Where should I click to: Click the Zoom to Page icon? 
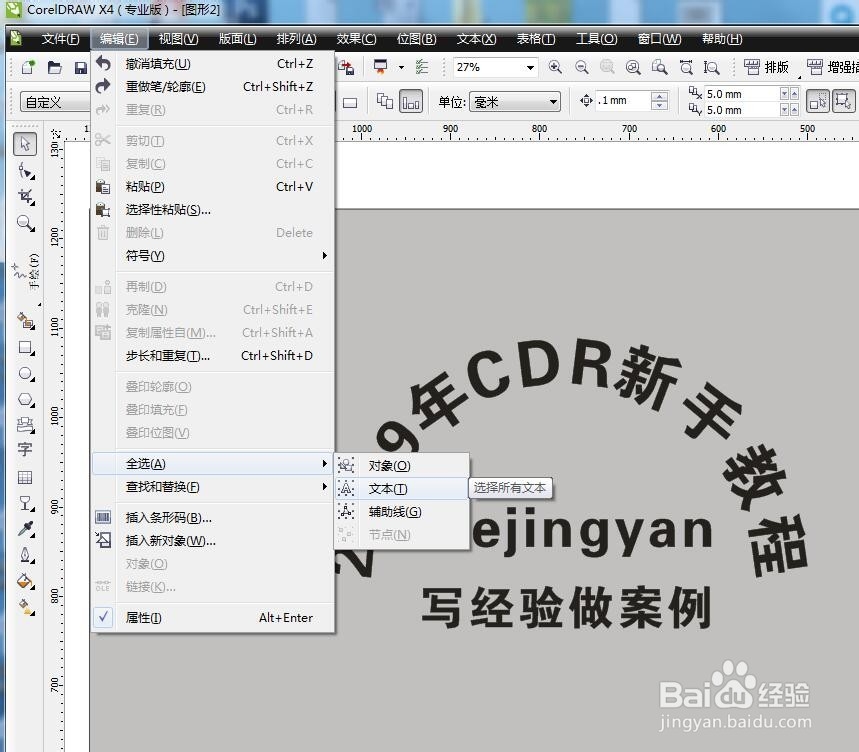click(659, 67)
